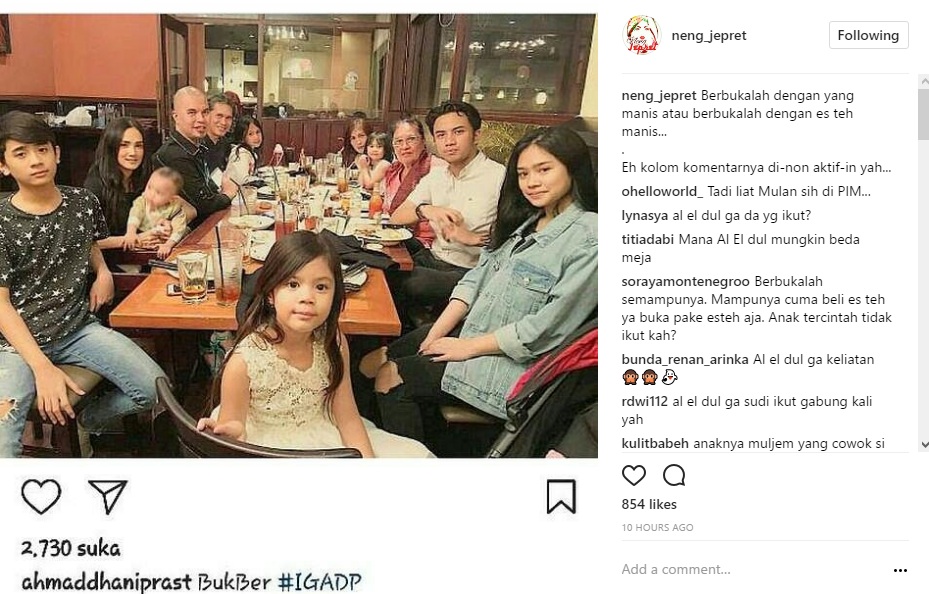This screenshot has height=594, width=929.
Task: Click the scrollbar up arrow in comments
Action: [924, 81]
